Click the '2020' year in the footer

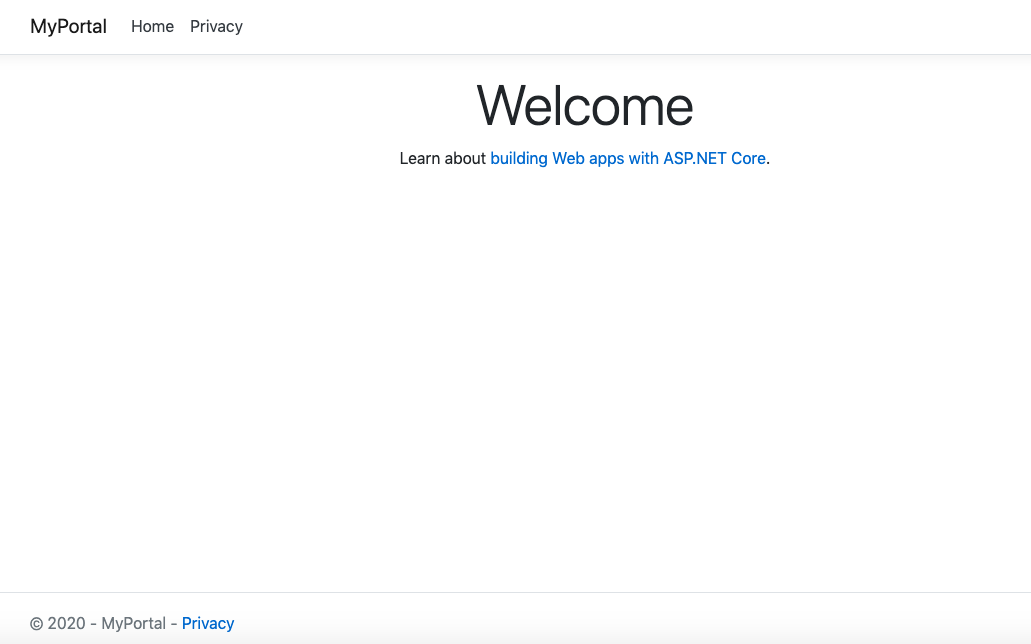pos(66,623)
